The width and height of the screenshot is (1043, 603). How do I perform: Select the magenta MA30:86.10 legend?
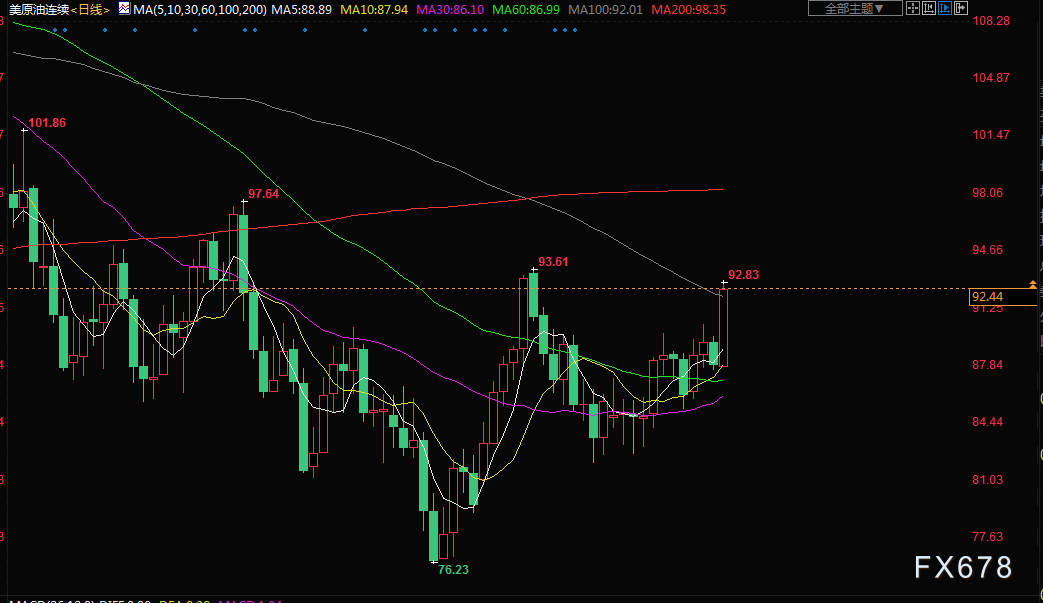pos(450,9)
